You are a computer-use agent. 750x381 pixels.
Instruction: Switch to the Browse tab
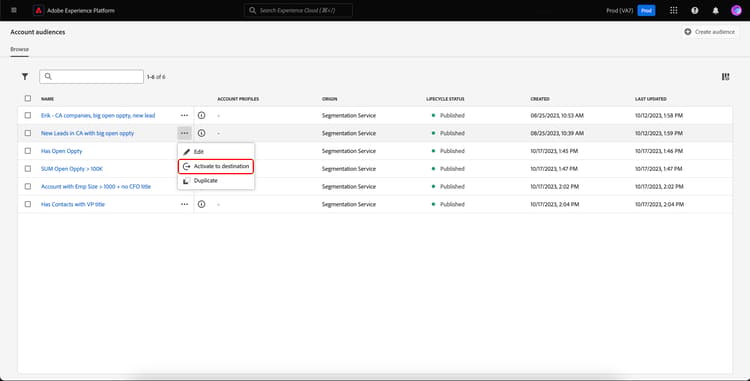pos(20,49)
